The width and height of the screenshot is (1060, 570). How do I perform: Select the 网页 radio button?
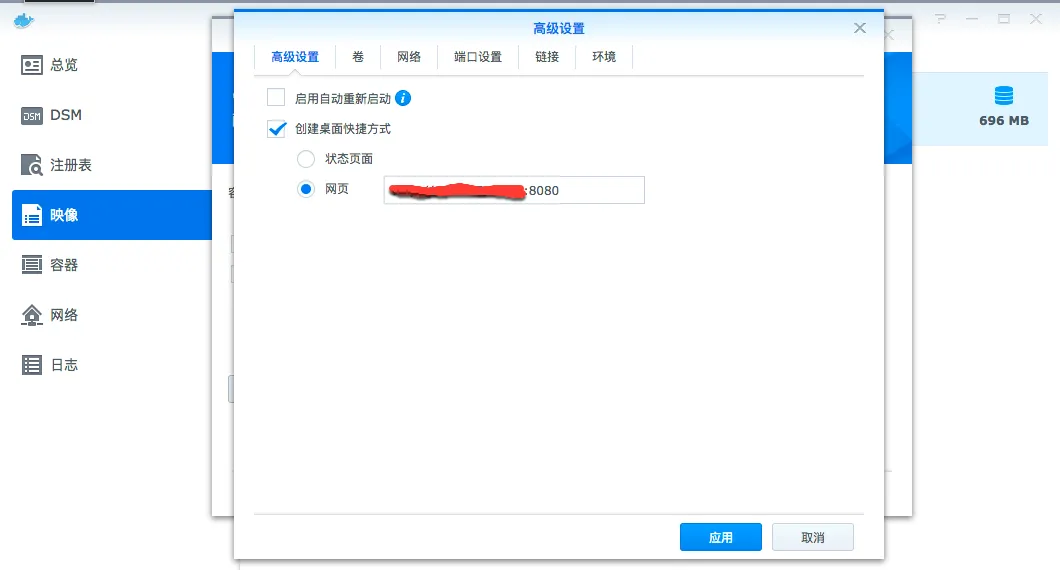306,189
